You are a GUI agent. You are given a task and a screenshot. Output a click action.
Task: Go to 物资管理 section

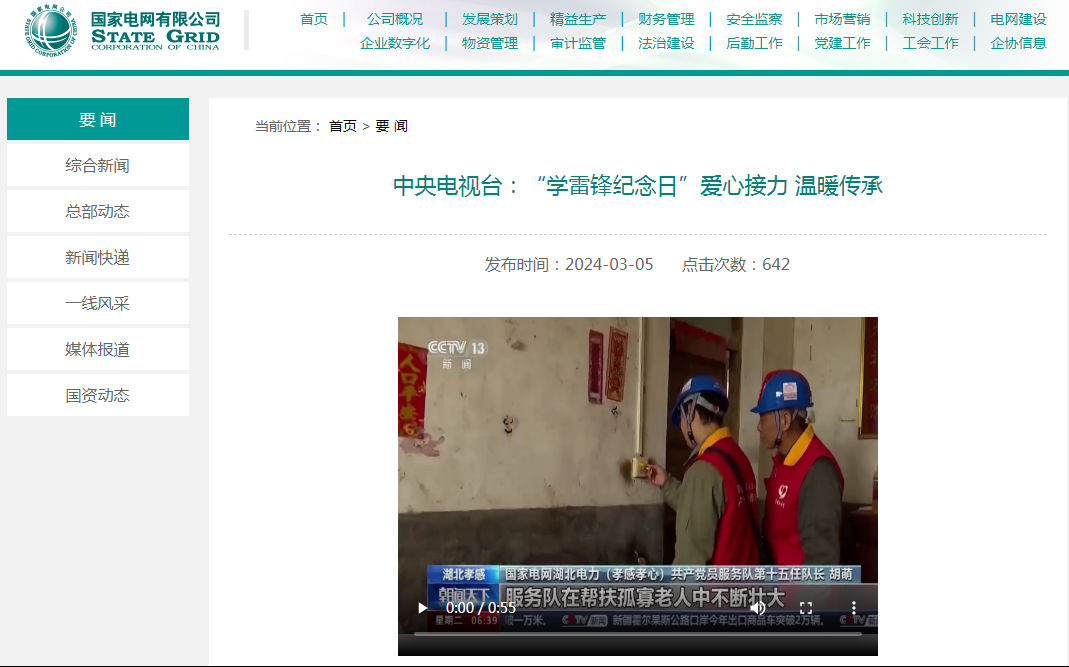(x=490, y=43)
